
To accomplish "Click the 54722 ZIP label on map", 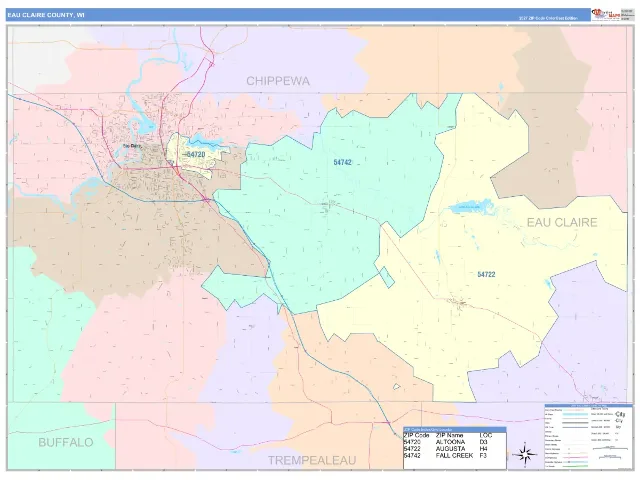I will tap(486, 274).
